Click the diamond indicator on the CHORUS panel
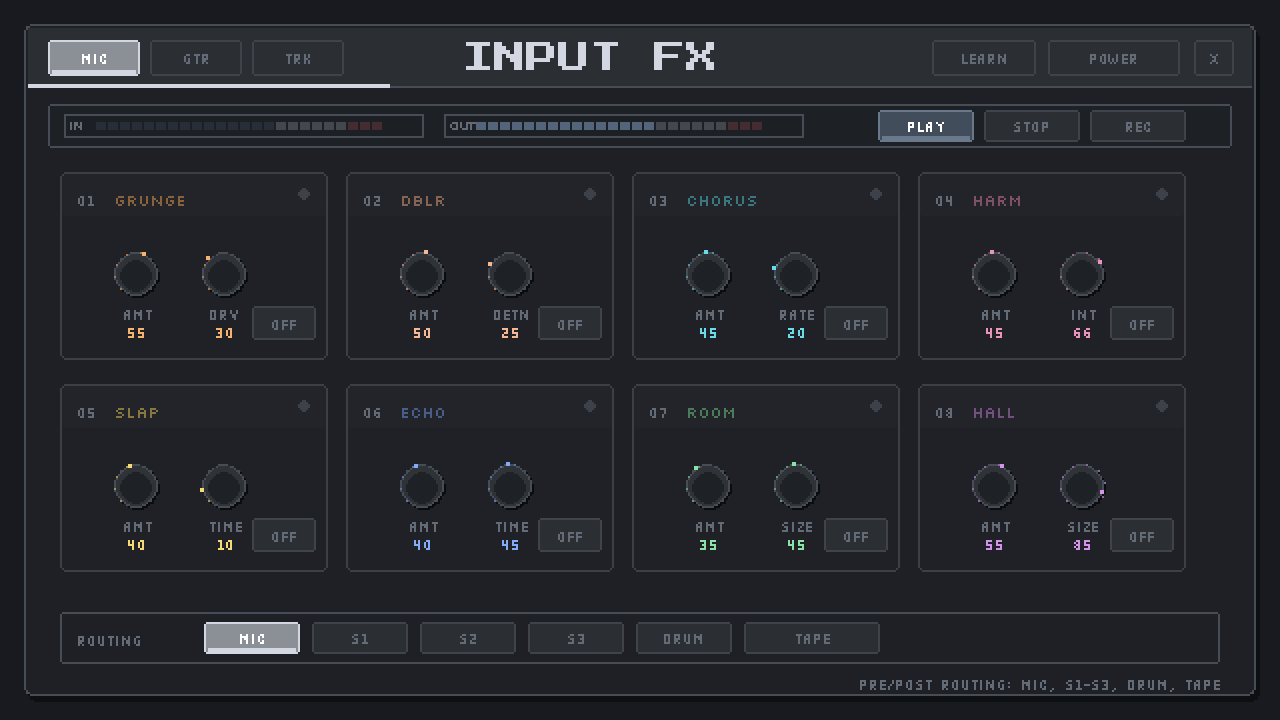This screenshot has height=720, width=1280. [x=876, y=194]
